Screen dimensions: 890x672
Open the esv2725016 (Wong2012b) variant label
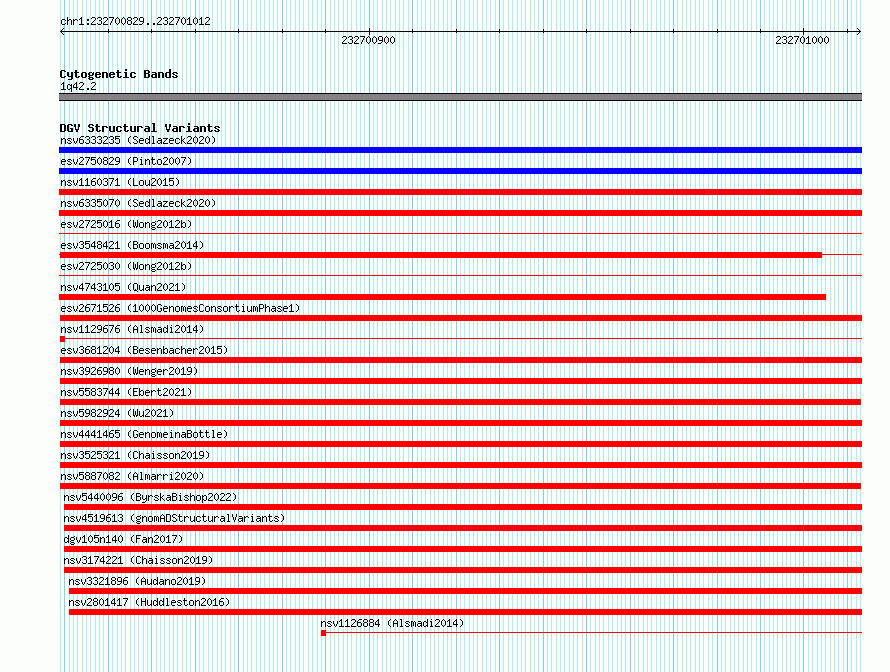[x=126, y=224]
